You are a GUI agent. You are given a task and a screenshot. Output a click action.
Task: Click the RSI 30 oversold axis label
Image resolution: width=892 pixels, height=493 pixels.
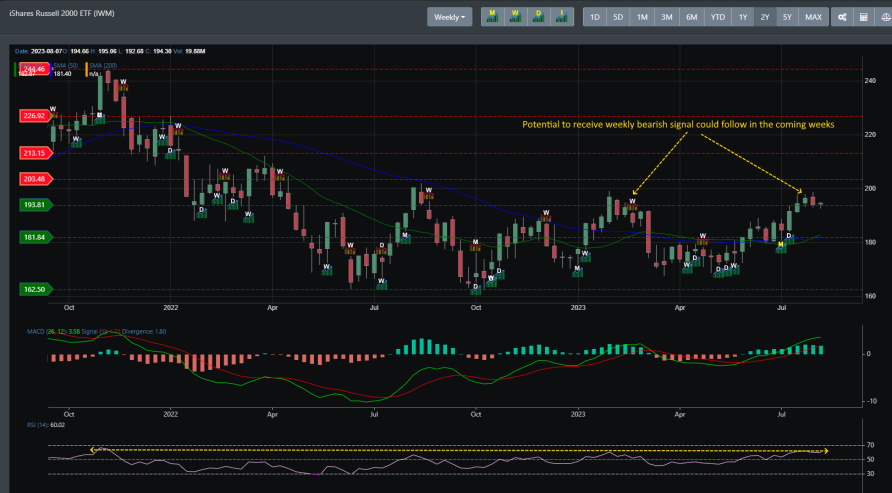[870, 474]
